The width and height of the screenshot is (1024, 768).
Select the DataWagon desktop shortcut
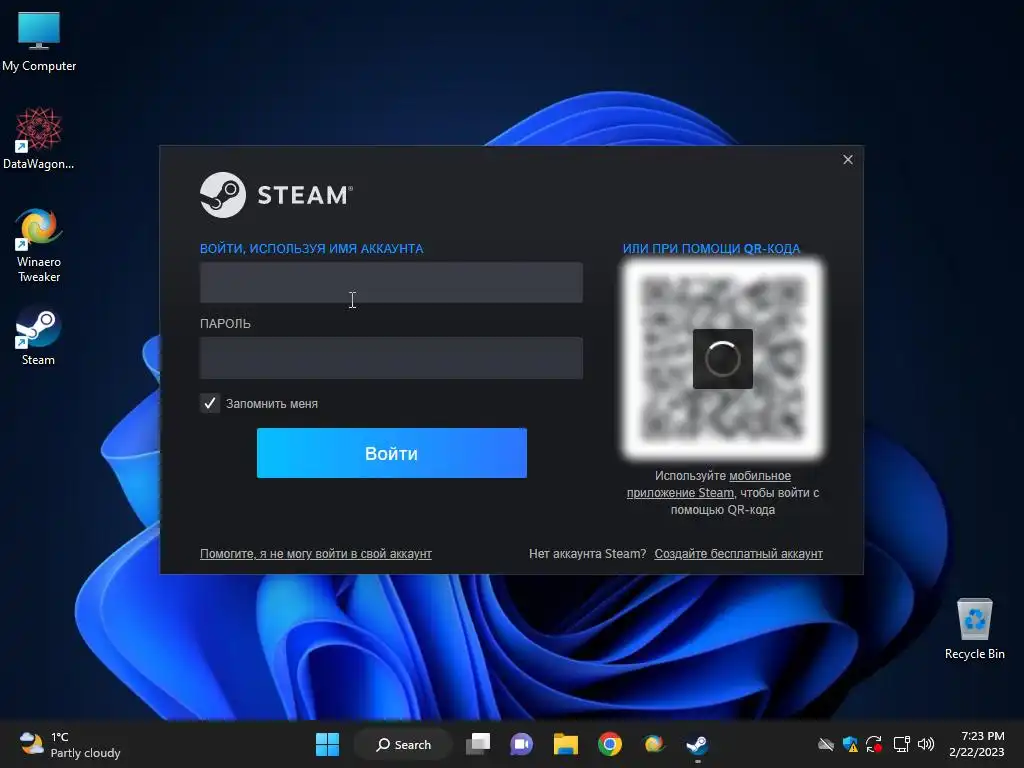coord(39,139)
